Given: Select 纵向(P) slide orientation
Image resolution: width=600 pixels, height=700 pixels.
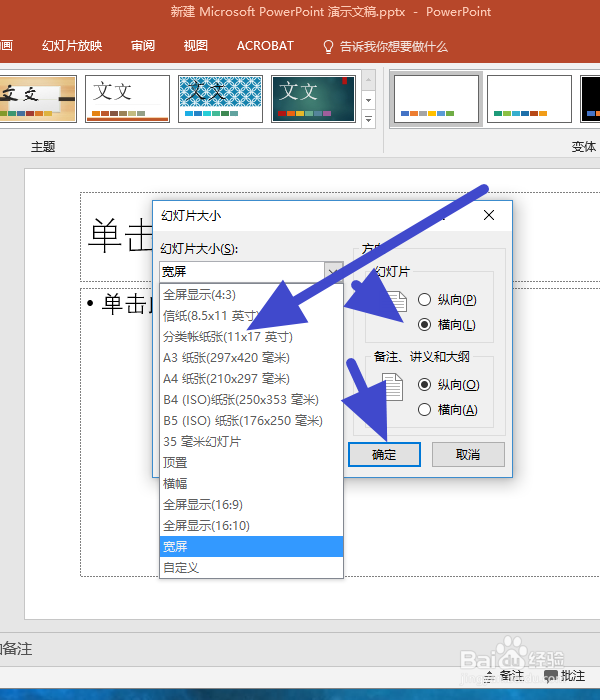Looking at the screenshot, I should [447, 300].
